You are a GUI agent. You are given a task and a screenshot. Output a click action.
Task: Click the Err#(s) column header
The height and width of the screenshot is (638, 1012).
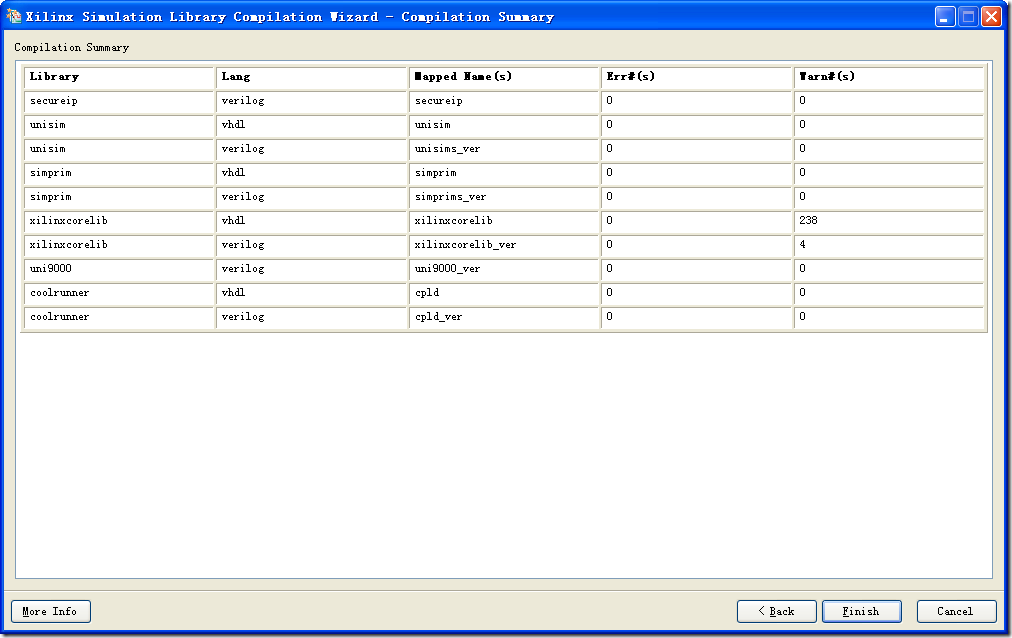(696, 77)
